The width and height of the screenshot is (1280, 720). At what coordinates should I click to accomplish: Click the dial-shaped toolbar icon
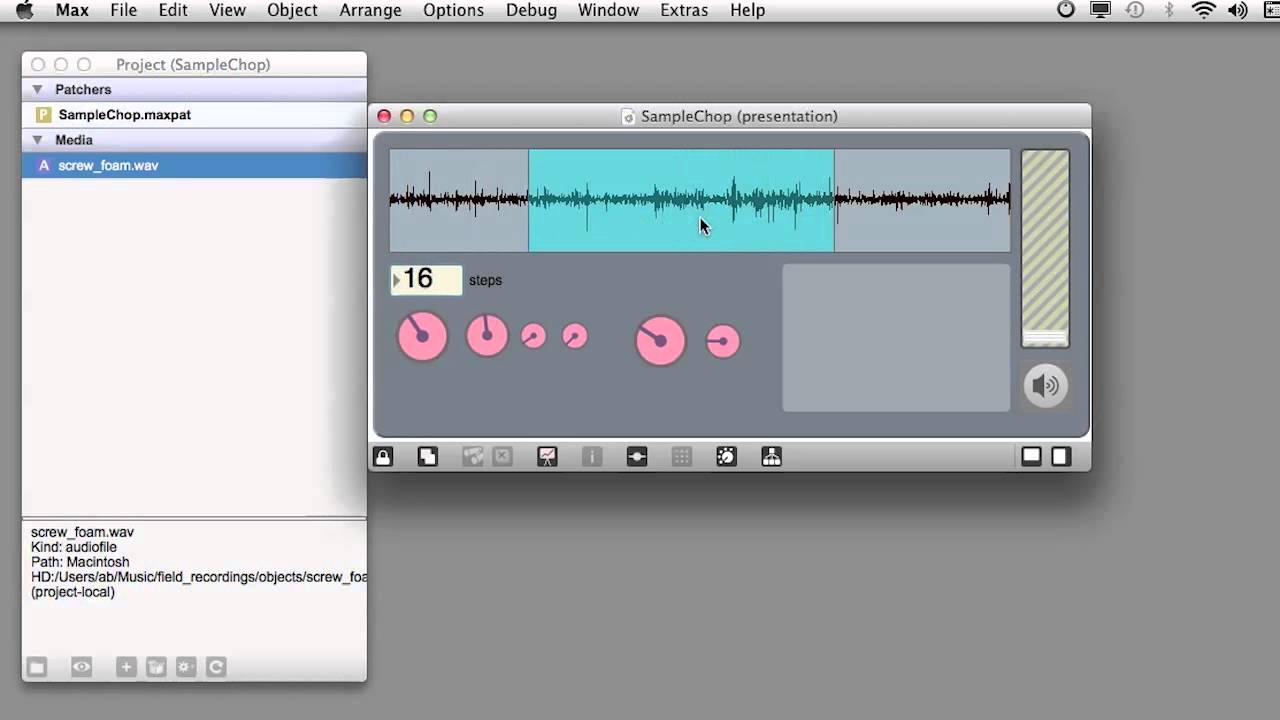click(727, 457)
